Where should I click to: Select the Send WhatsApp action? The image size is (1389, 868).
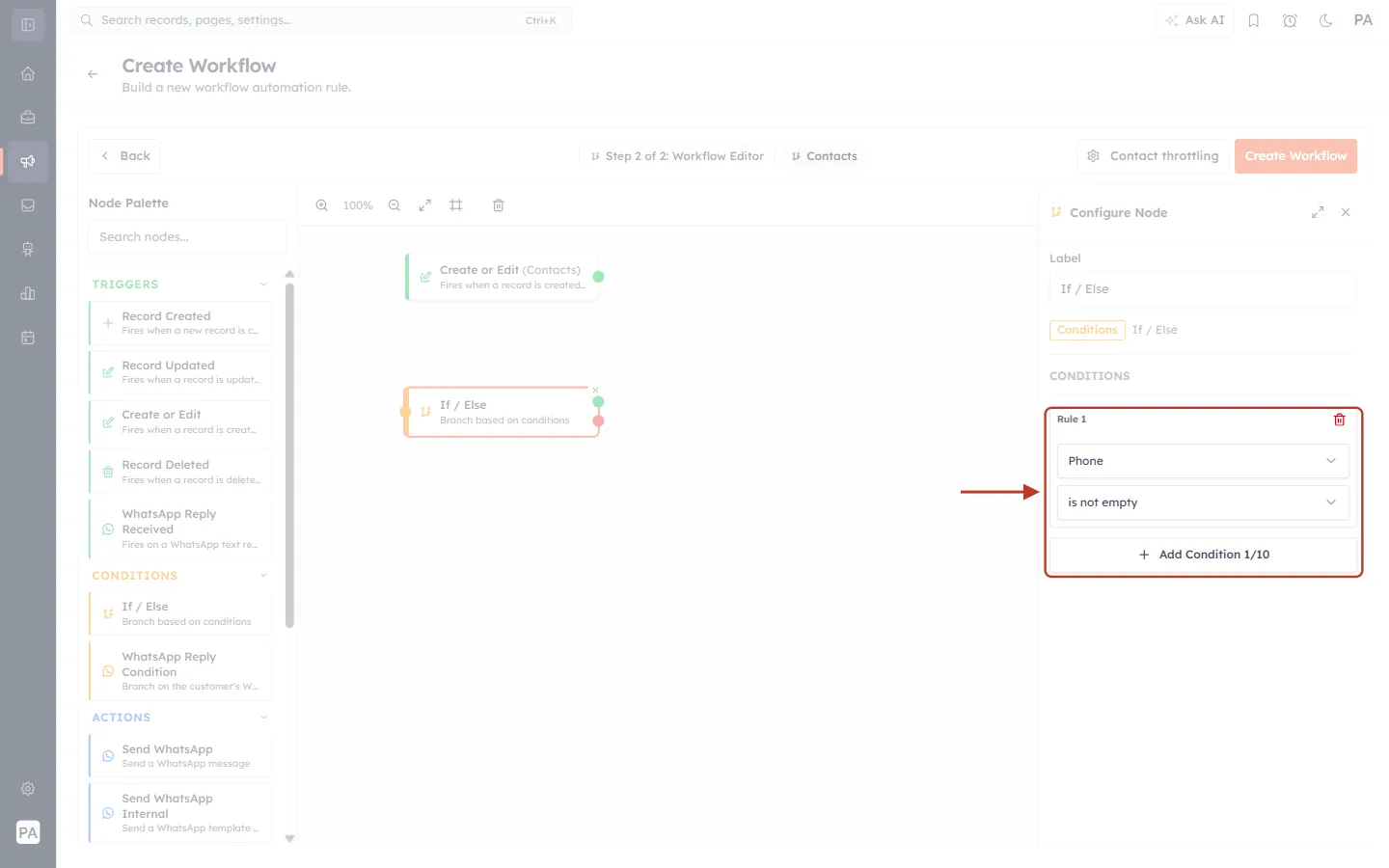(180, 756)
